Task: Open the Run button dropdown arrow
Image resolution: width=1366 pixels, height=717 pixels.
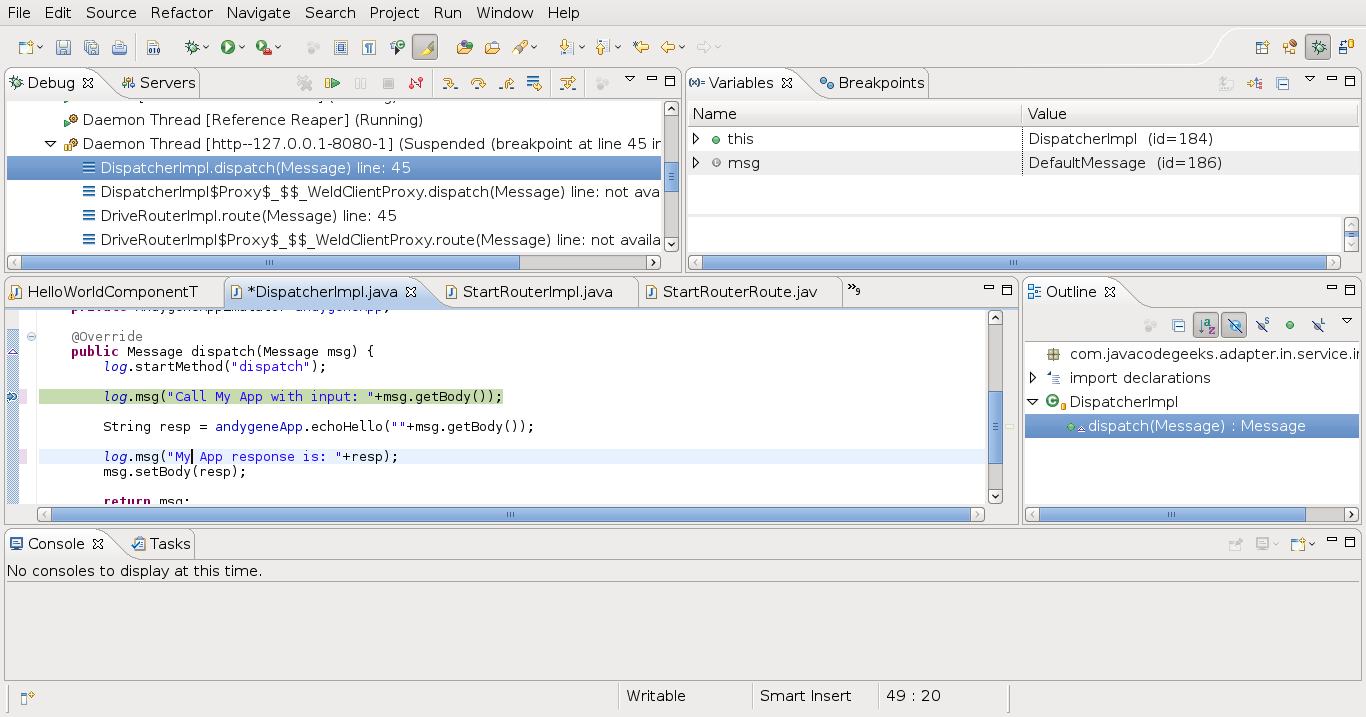Action: pyautogui.click(x=242, y=47)
